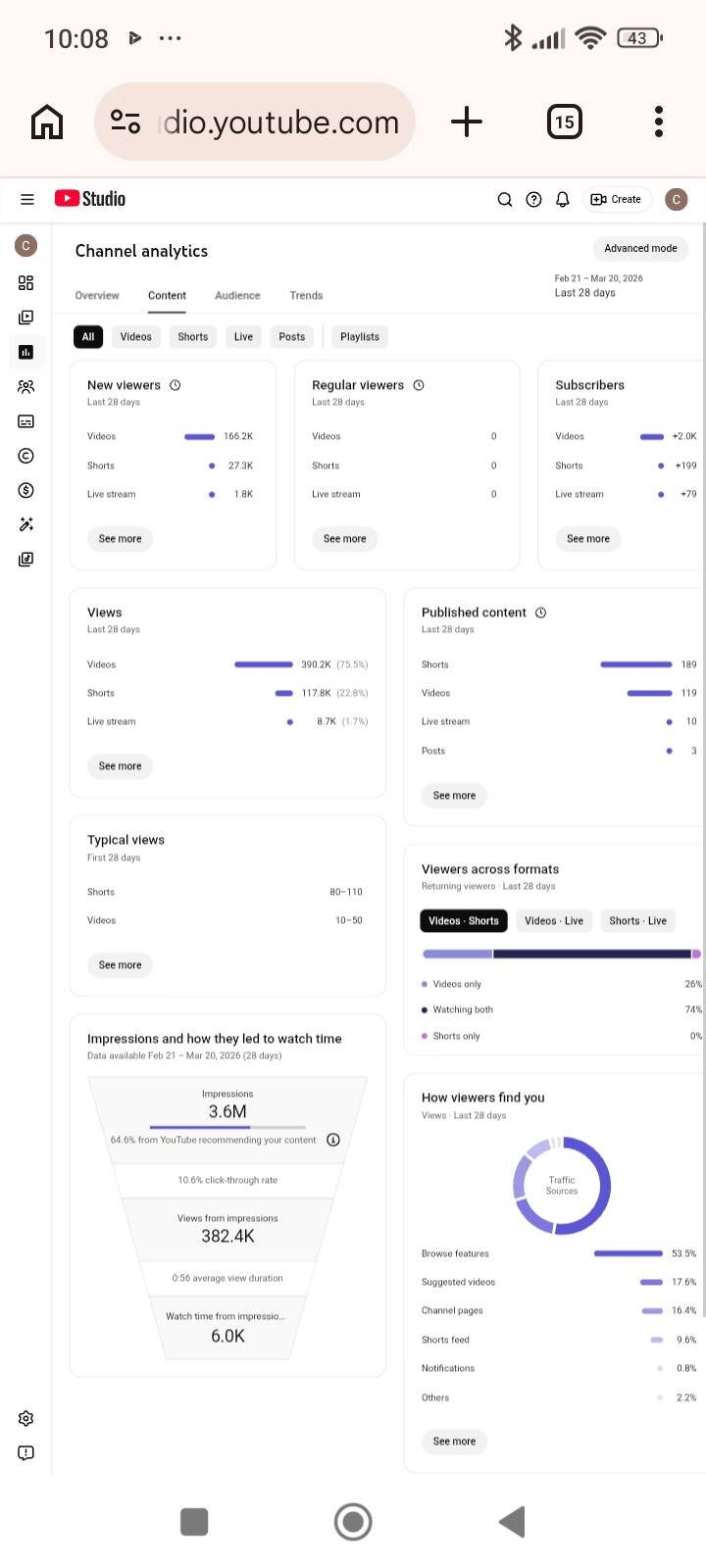
Task: Open the notifications bell
Action: click(x=563, y=199)
